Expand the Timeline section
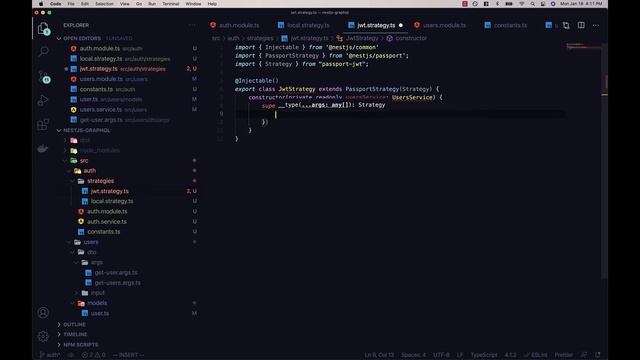The width and height of the screenshot is (640, 360). pos(59,334)
